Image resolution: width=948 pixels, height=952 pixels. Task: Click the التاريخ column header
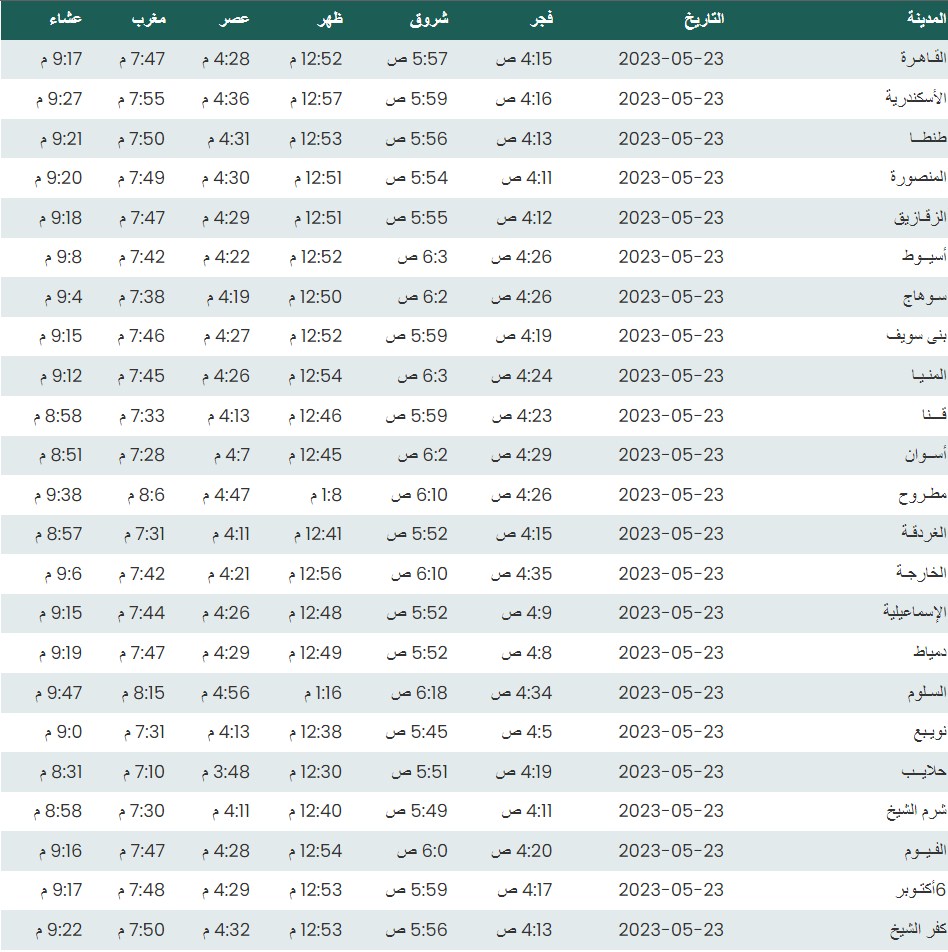702,19
